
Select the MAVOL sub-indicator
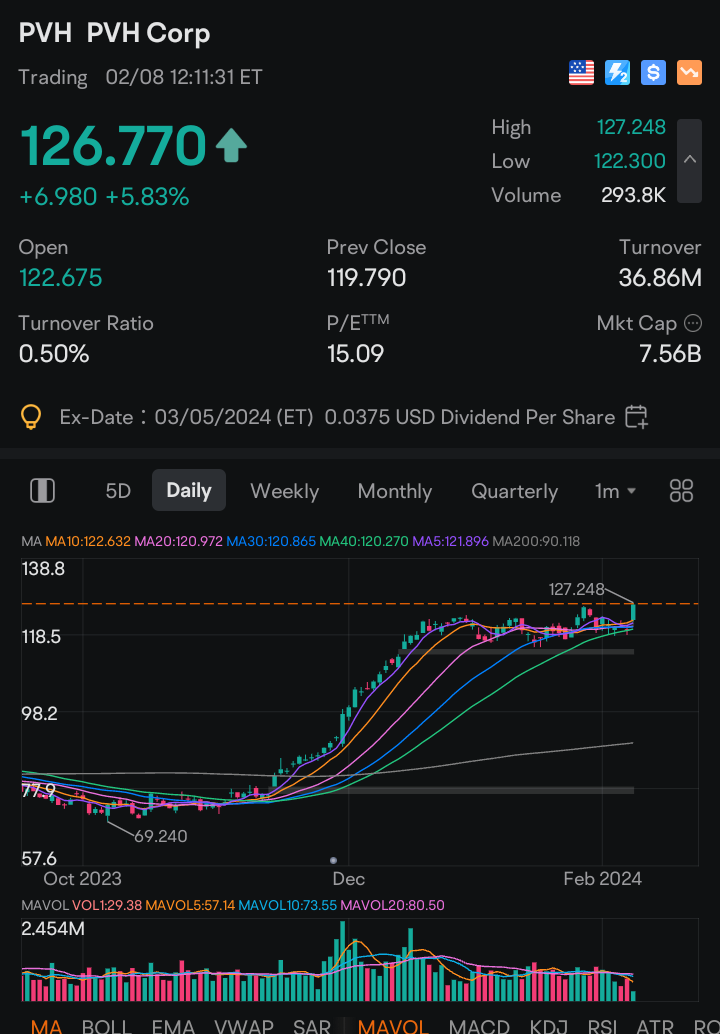click(393, 1025)
